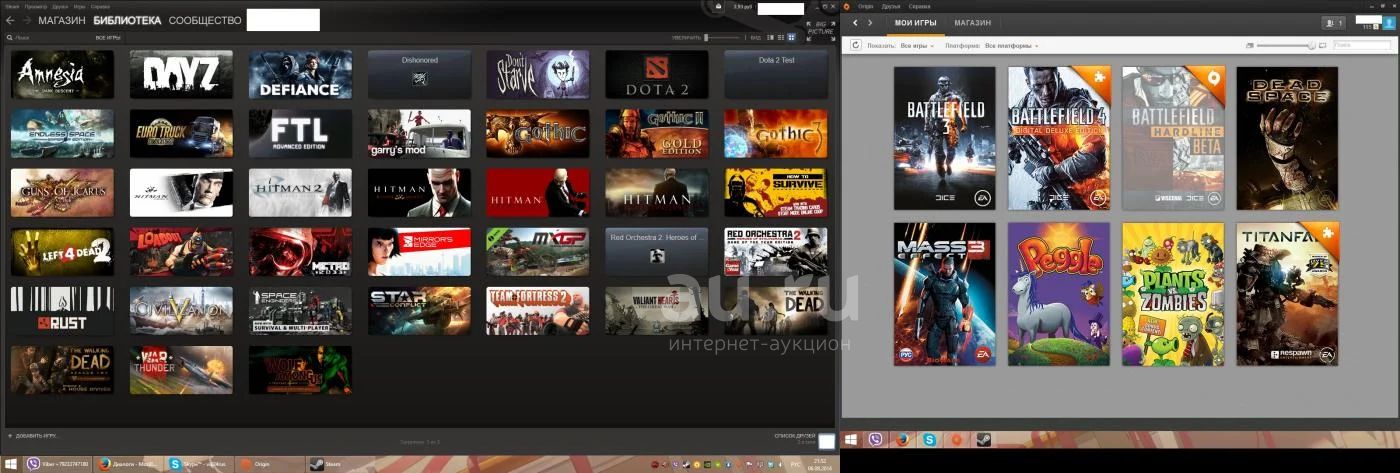Select the Peggle cover in Origin

[1059, 293]
